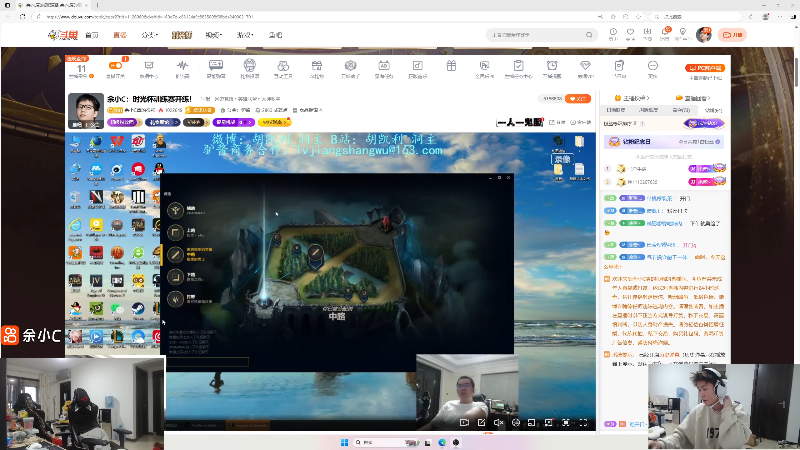Screen dimensions: 800x450
Task: Click the taskbar search box
Action: click(386, 442)
